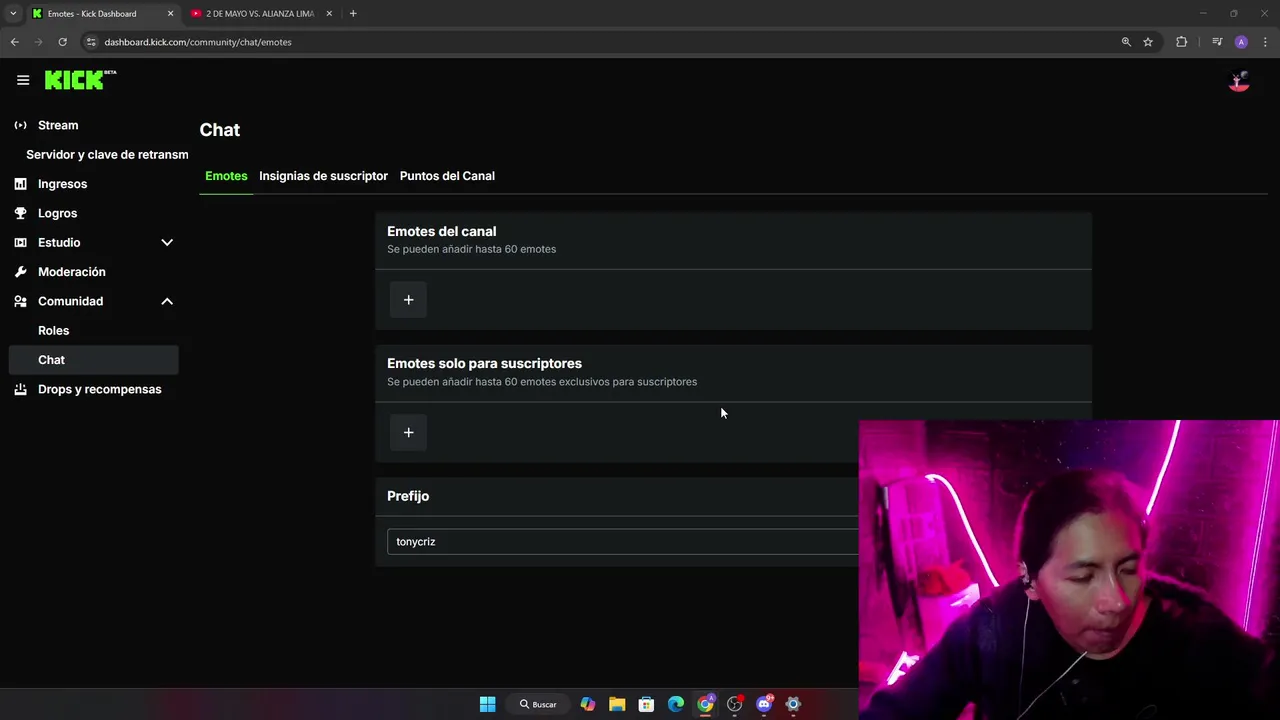The image size is (1280, 720).
Task: Open the hamburger menu beside Kick logo
Action: [x=23, y=80]
